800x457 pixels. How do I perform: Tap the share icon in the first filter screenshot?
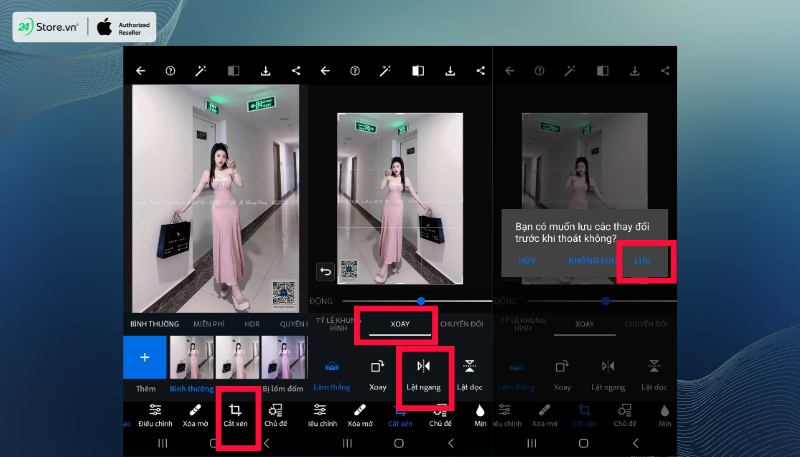[x=296, y=71]
